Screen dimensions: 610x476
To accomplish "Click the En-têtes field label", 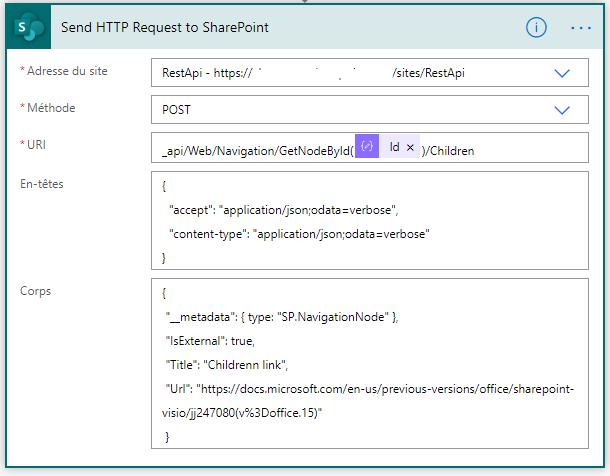I will point(42,184).
